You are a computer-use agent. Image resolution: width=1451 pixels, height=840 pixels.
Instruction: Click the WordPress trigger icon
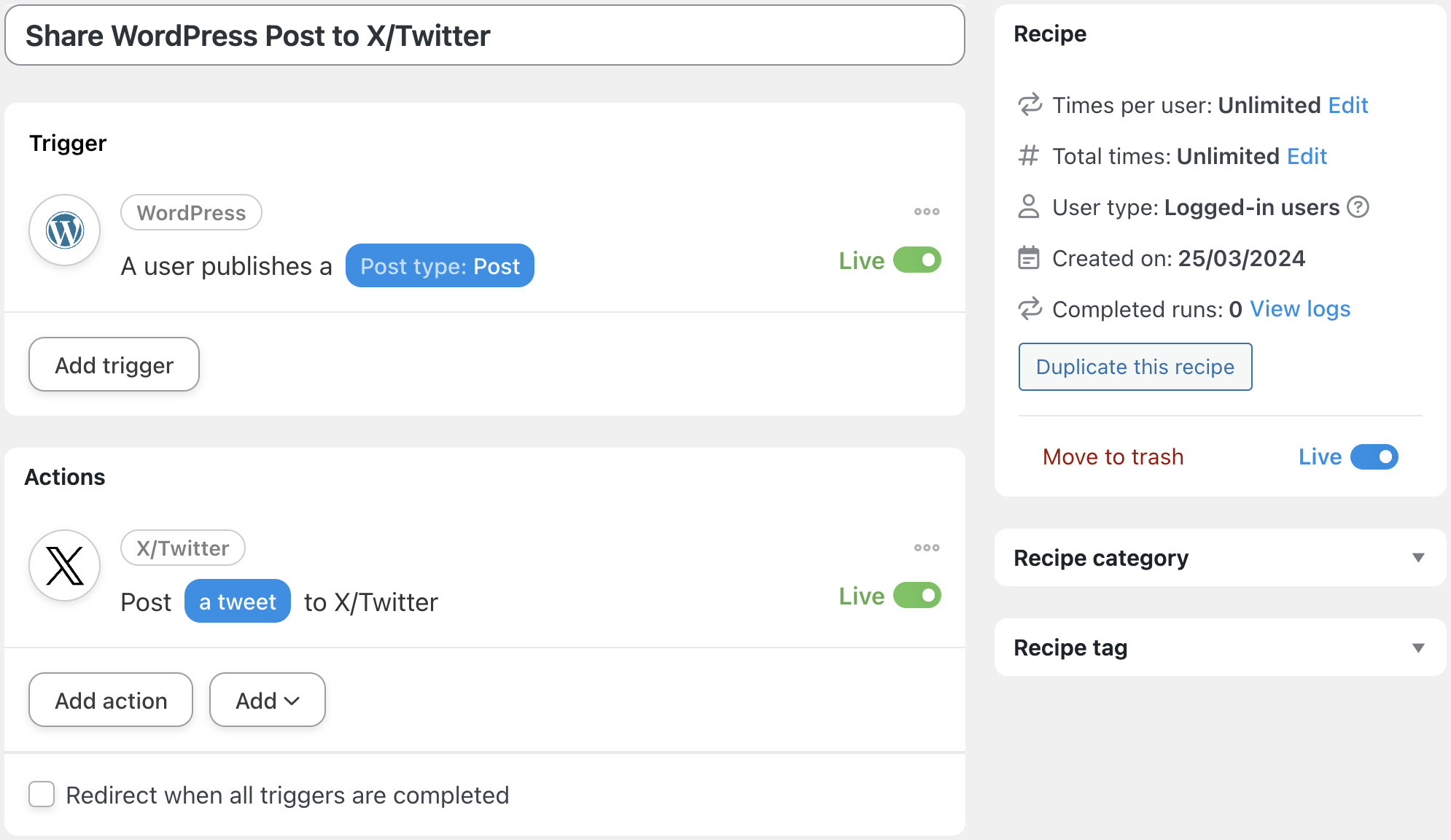click(x=64, y=230)
